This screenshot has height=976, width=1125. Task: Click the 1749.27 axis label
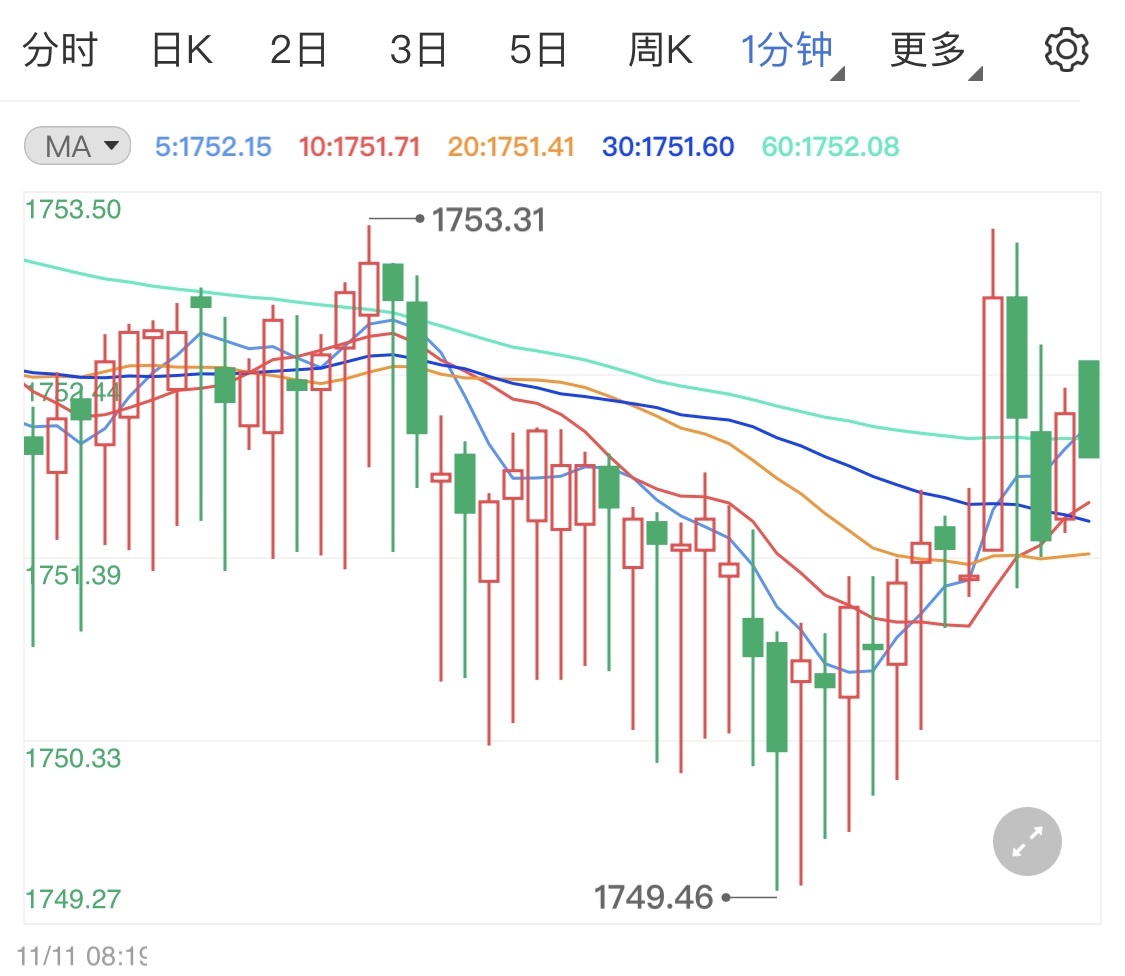[73, 898]
